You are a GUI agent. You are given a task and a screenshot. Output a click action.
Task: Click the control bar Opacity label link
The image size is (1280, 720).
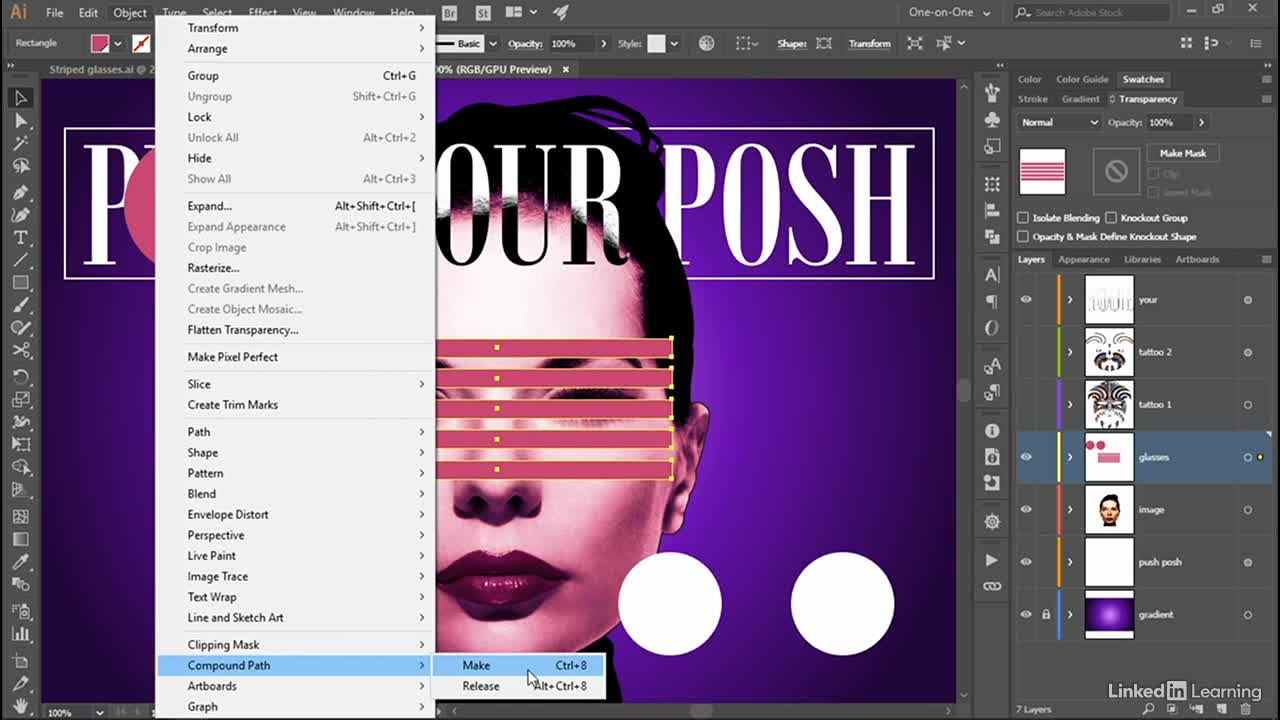click(524, 43)
